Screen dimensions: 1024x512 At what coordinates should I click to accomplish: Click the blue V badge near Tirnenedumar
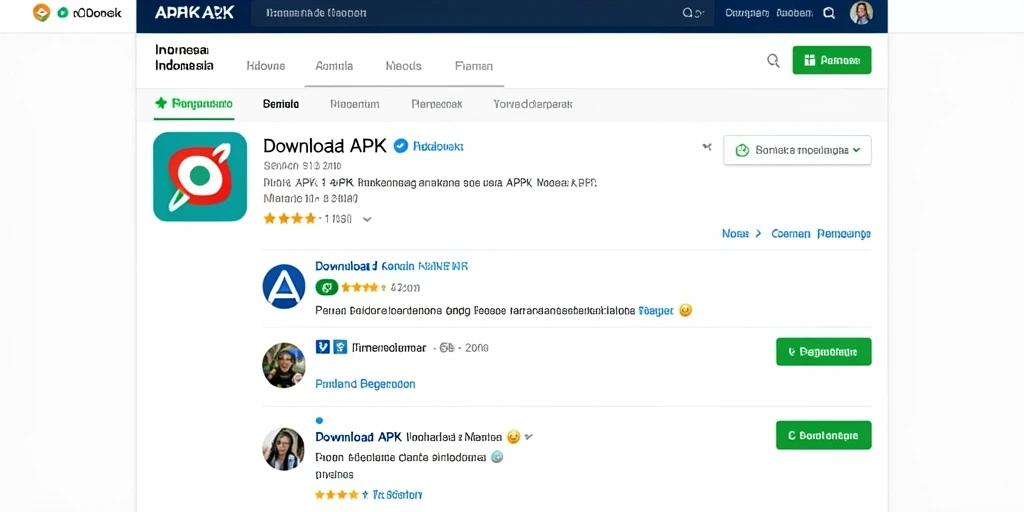(323, 347)
